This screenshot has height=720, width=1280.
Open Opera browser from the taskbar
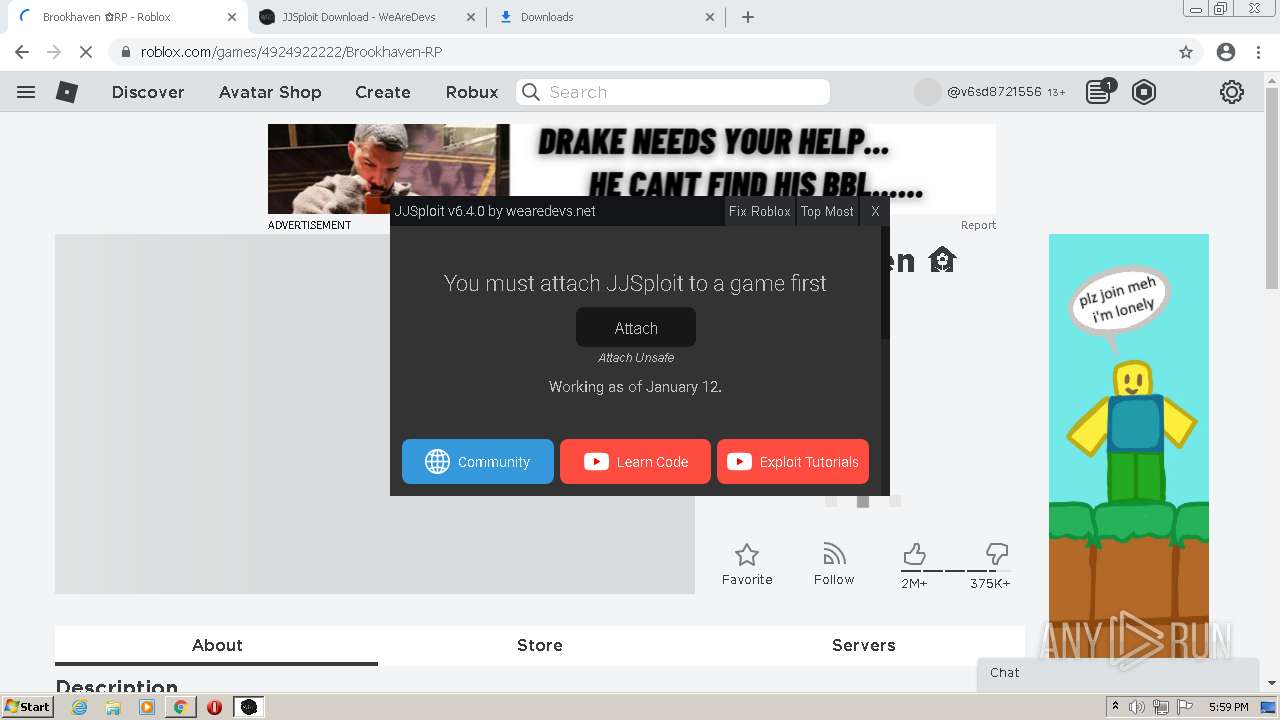214,707
